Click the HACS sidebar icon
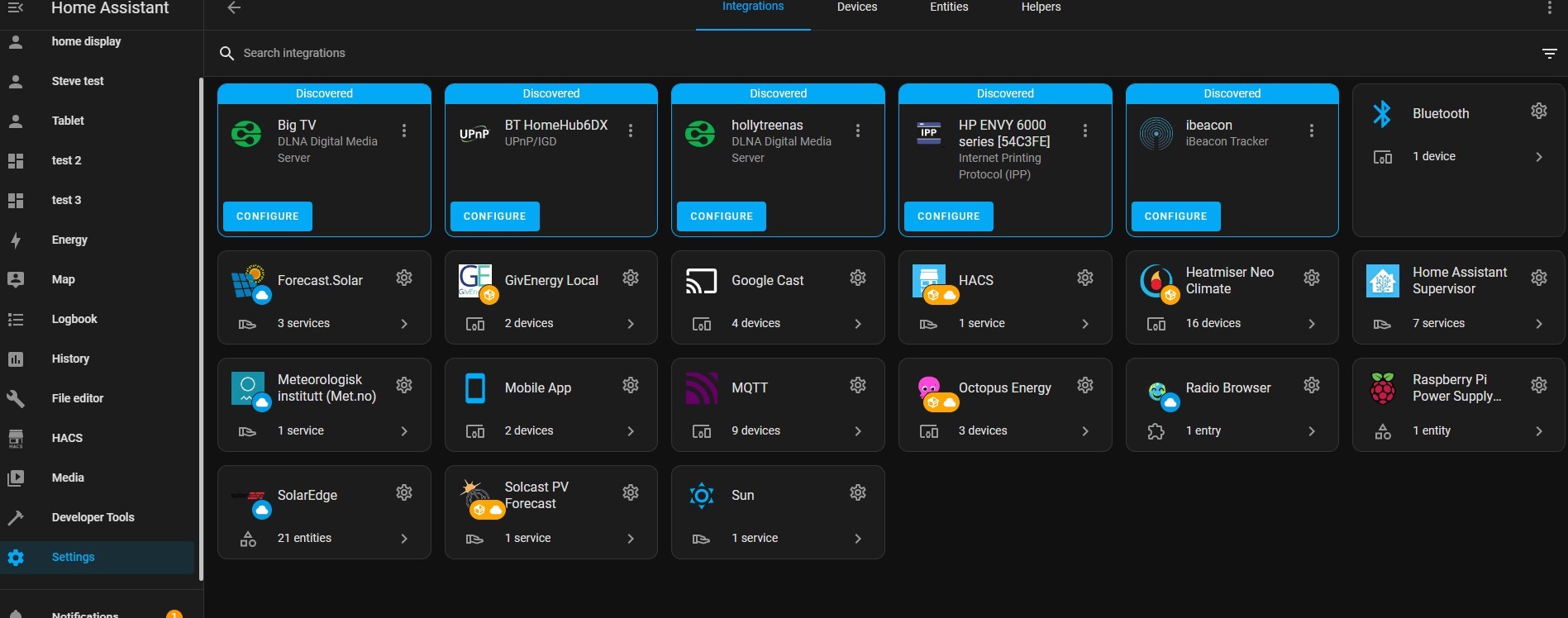The width and height of the screenshot is (1568, 618). coord(16,439)
